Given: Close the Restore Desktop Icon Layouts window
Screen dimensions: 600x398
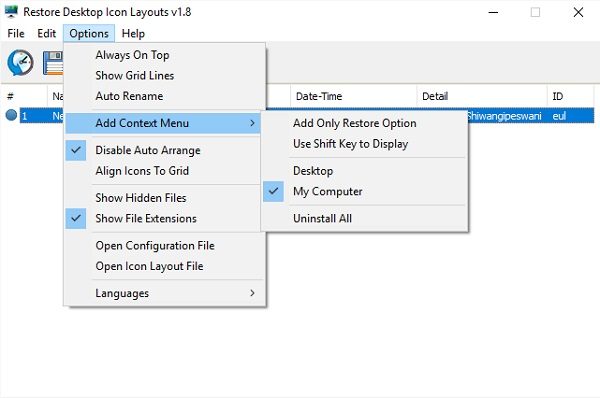Looking at the screenshot, I should click(x=578, y=12).
